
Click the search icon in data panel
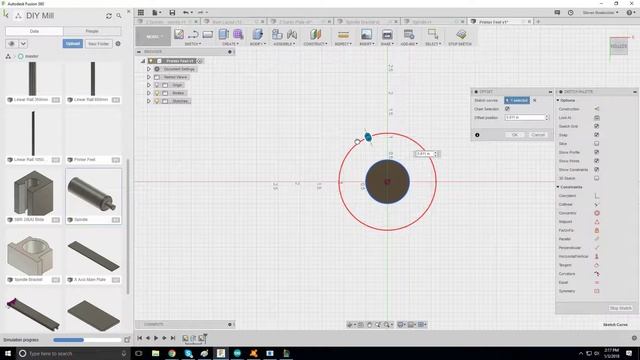(119, 16)
